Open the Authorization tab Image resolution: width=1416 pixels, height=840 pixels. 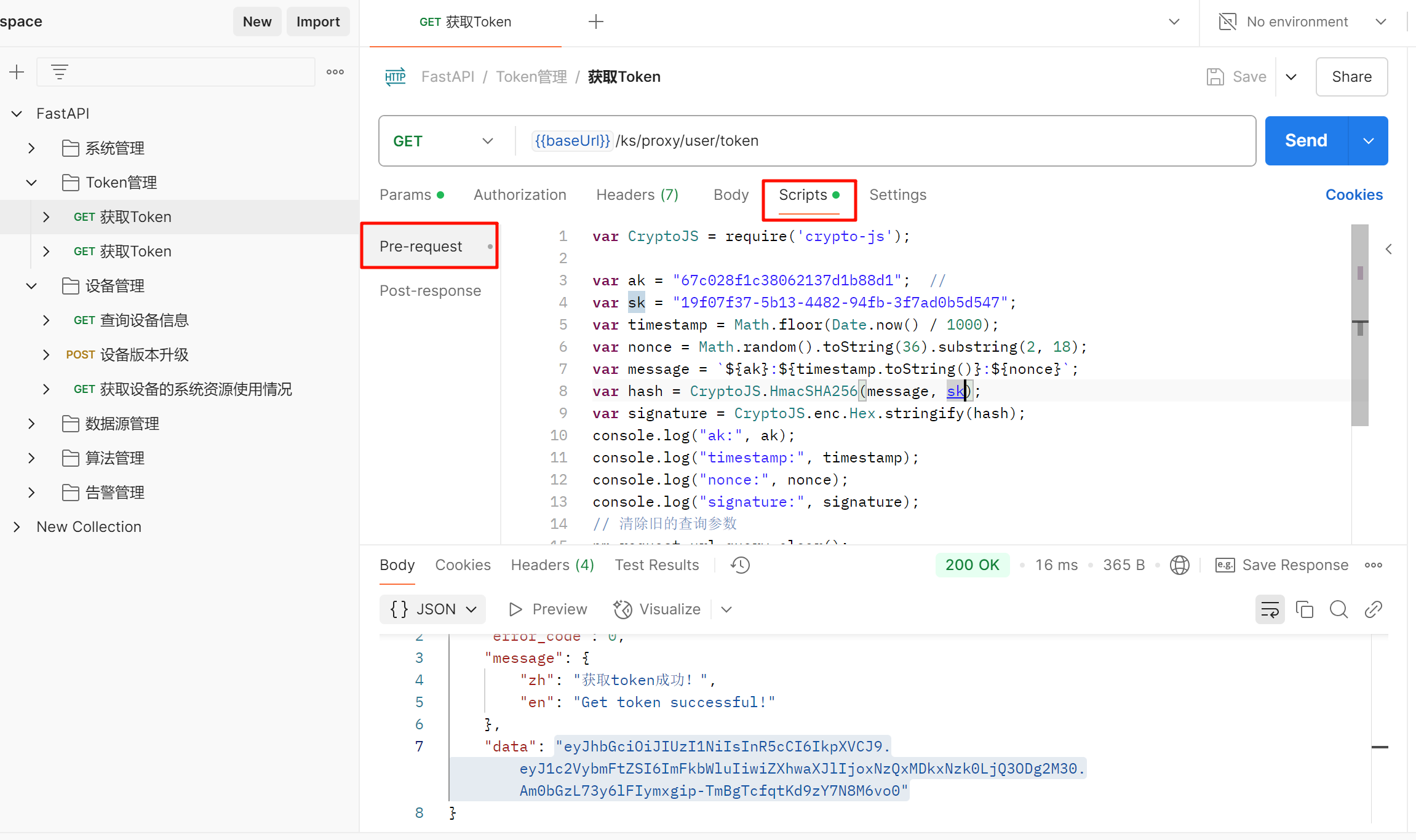coord(520,195)
